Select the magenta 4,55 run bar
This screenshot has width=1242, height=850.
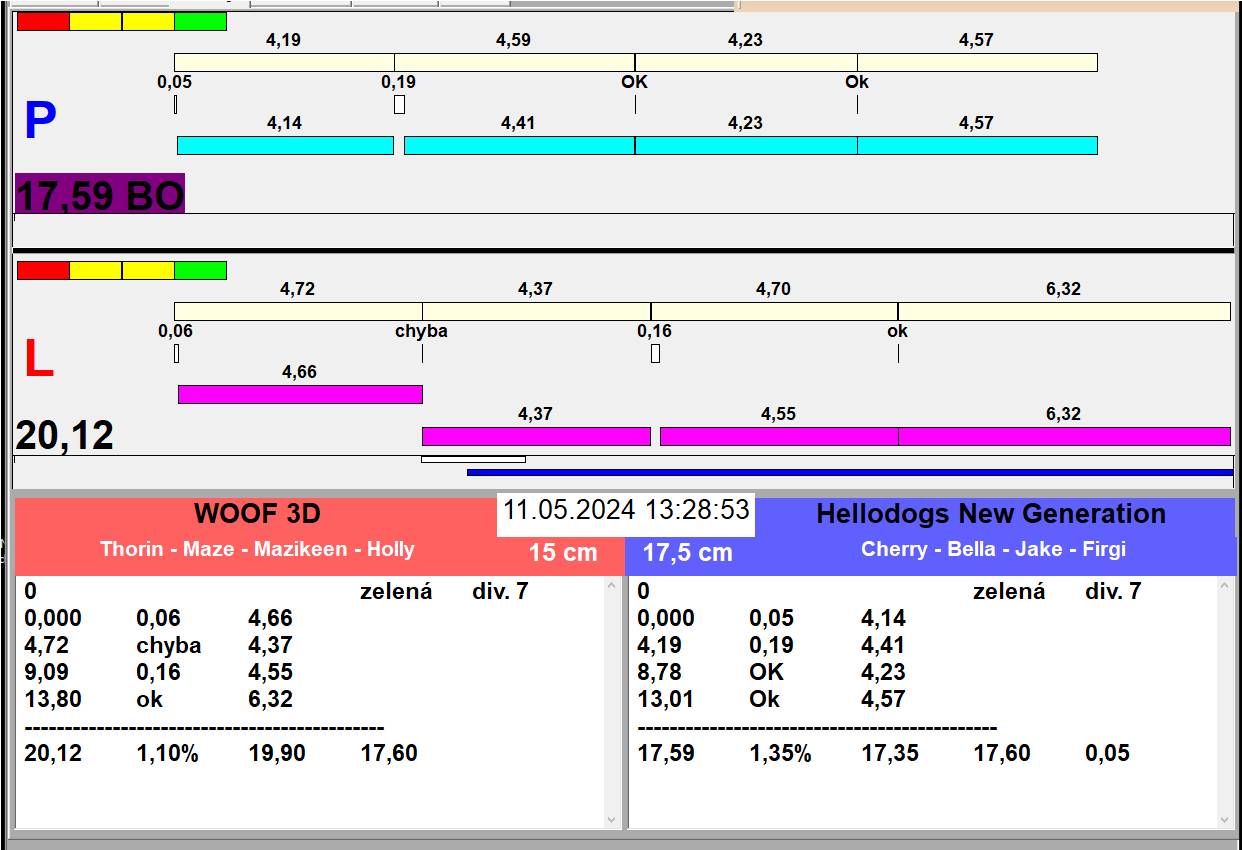click(778, 436)
